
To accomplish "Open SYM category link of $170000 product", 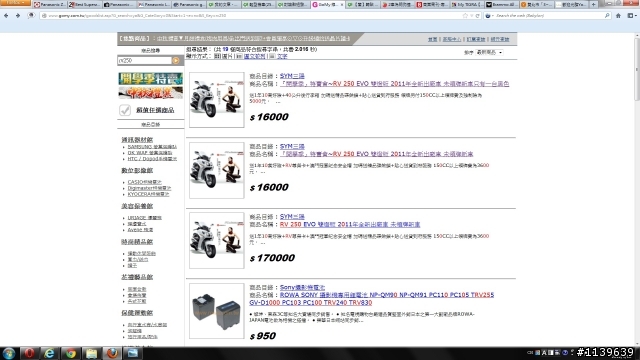I will 292,216.
